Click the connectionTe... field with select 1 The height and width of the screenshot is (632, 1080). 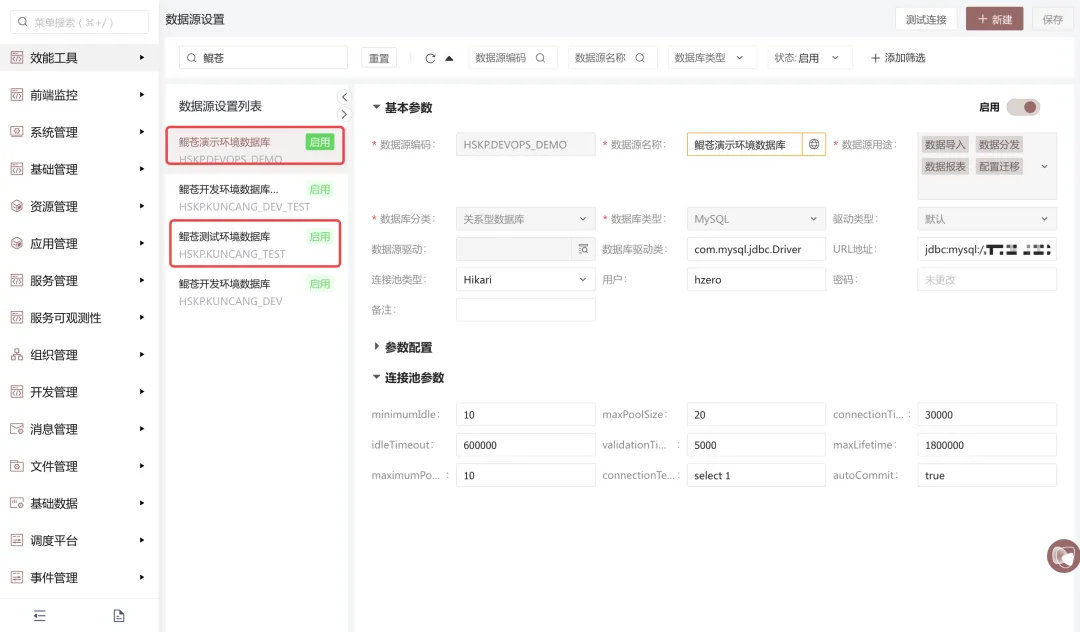tap(756, 475)
